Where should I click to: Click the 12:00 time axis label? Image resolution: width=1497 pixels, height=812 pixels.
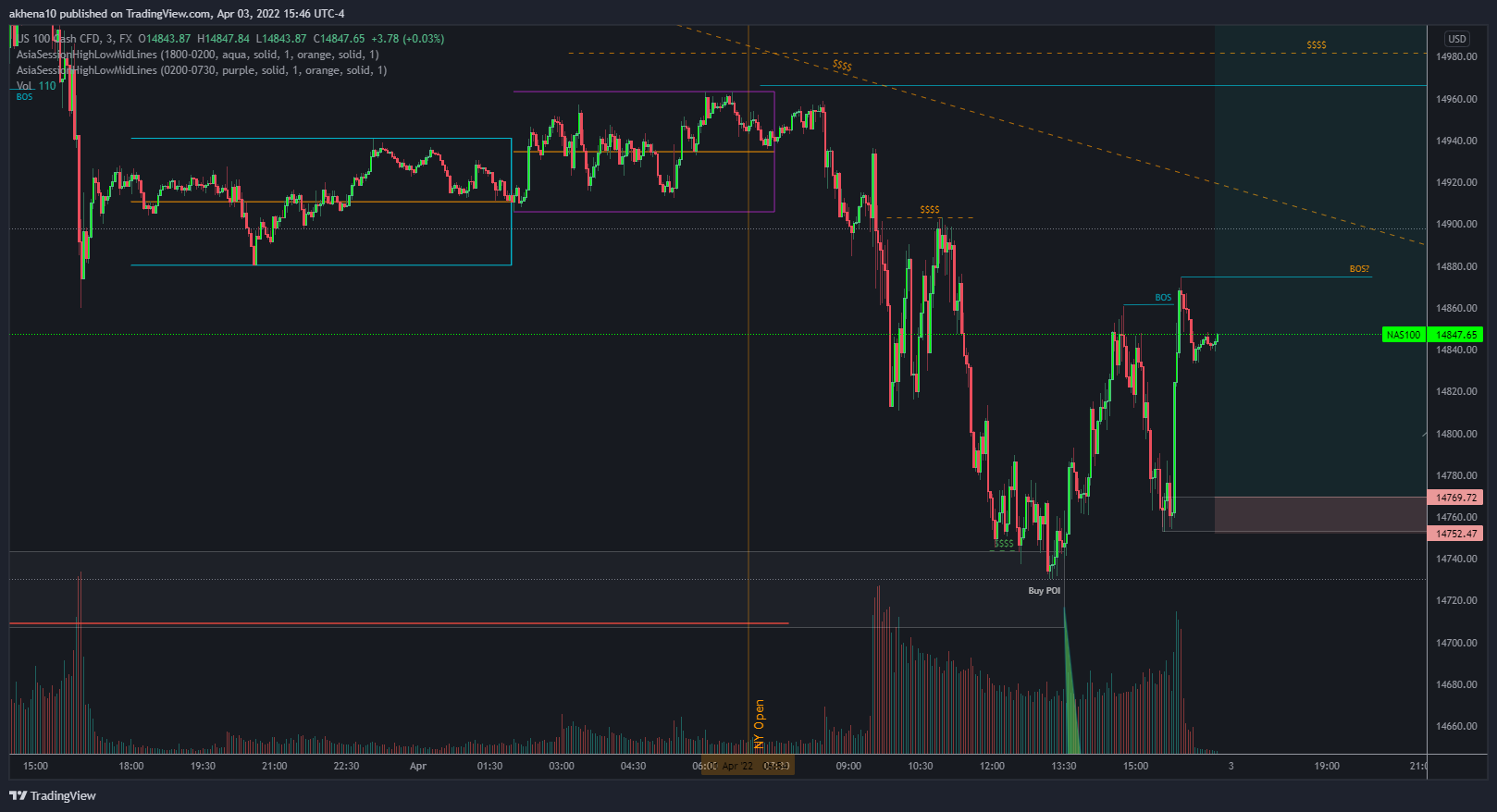point(992,766)
